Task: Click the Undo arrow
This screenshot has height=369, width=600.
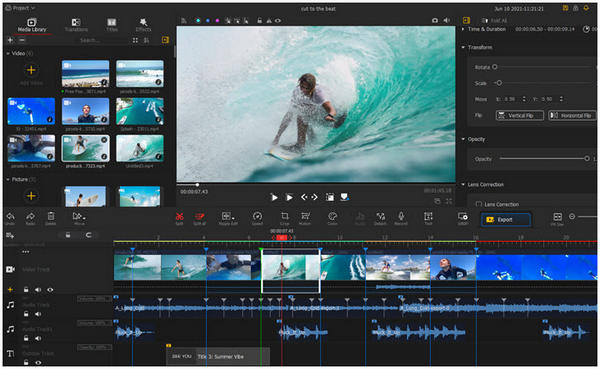Action: pyautogui.click(x=10, y=217)
